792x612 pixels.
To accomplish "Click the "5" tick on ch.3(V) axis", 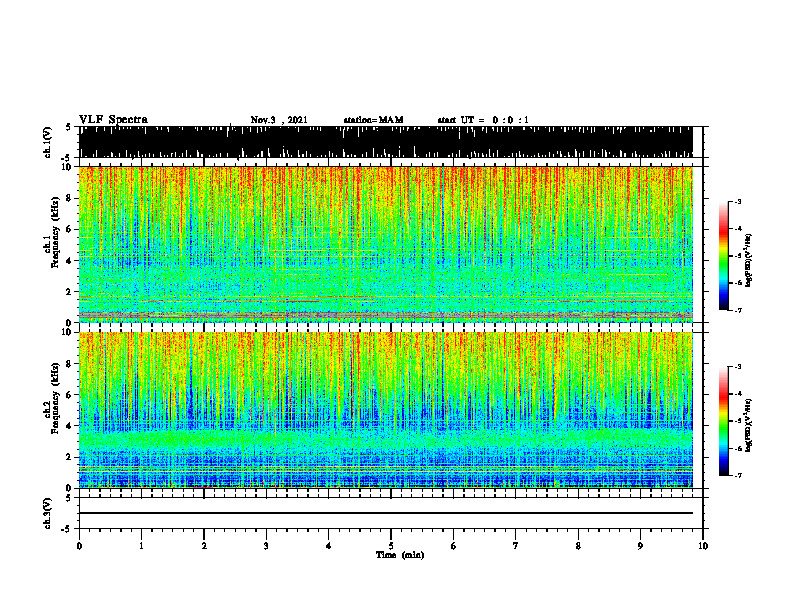I will point(68,497).
